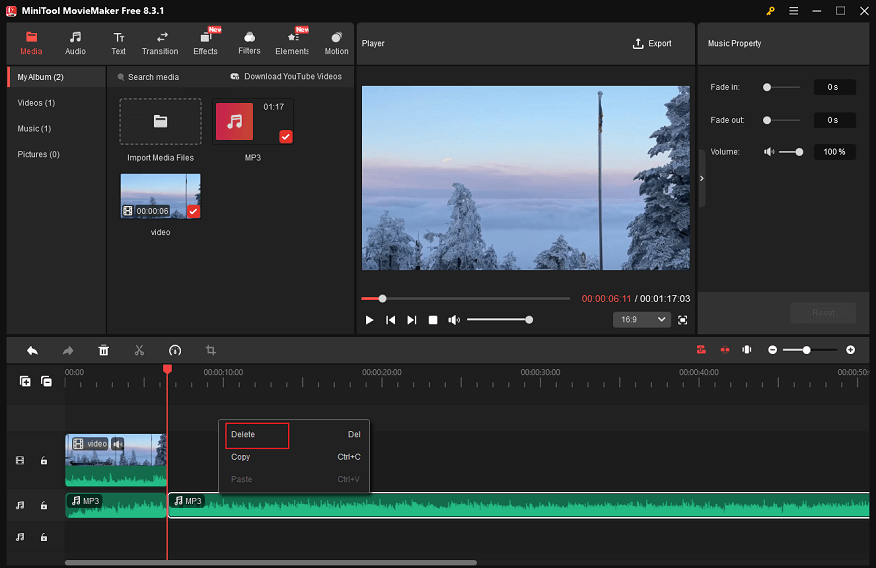The width and height of the screenshot is (876, 568).
Task: Toggle the video track lock
Action: point(44,461)
